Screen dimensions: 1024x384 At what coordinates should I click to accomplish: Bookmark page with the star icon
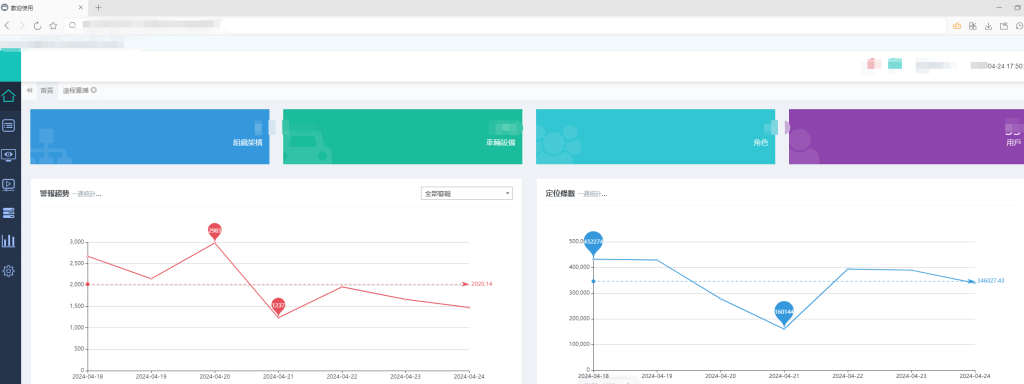pyautogui.click(x=53, y=25)
